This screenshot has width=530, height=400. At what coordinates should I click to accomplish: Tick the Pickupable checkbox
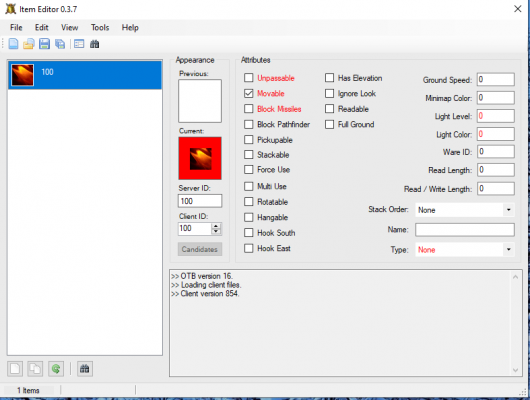click(x=248, y=140)
